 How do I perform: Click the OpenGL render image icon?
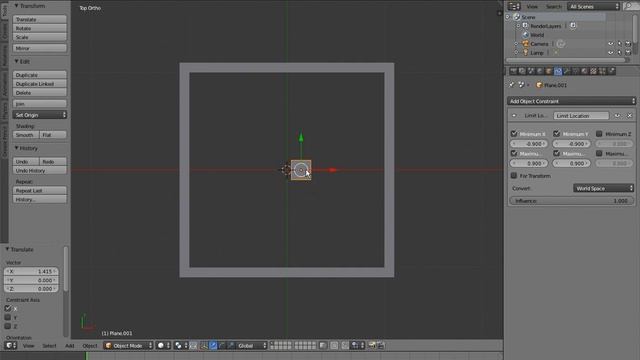tap(372, 345)
